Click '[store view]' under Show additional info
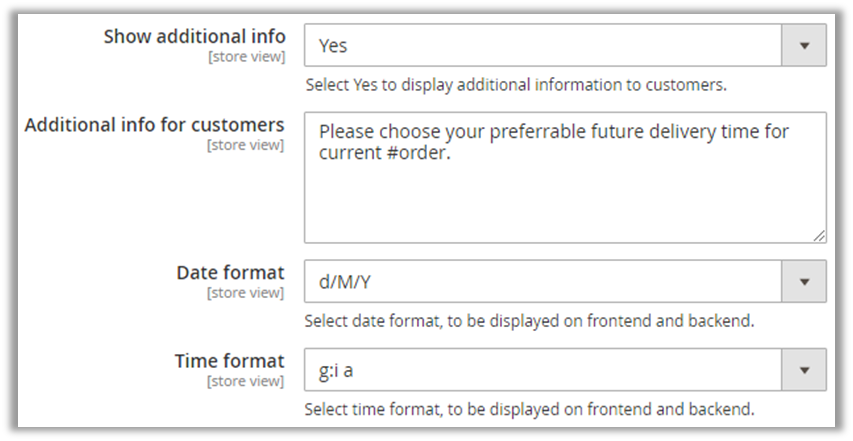Viewport: 853px width, 441px height. pyautogui.click(x=245, y=58)
